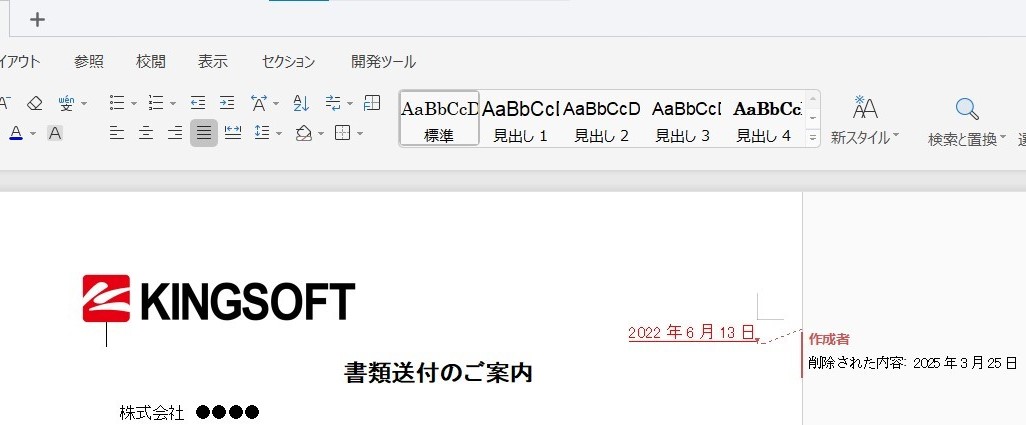Click the KINGSOFT logo image
1026x425 pixels.
[219, 299]
